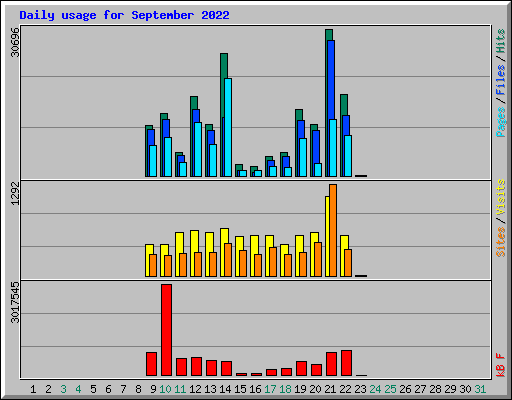Viewport: 512px width, 400px height.
Task: Click the green day 31 axis label
Action: pyautogui.click(x=480, y=389)
